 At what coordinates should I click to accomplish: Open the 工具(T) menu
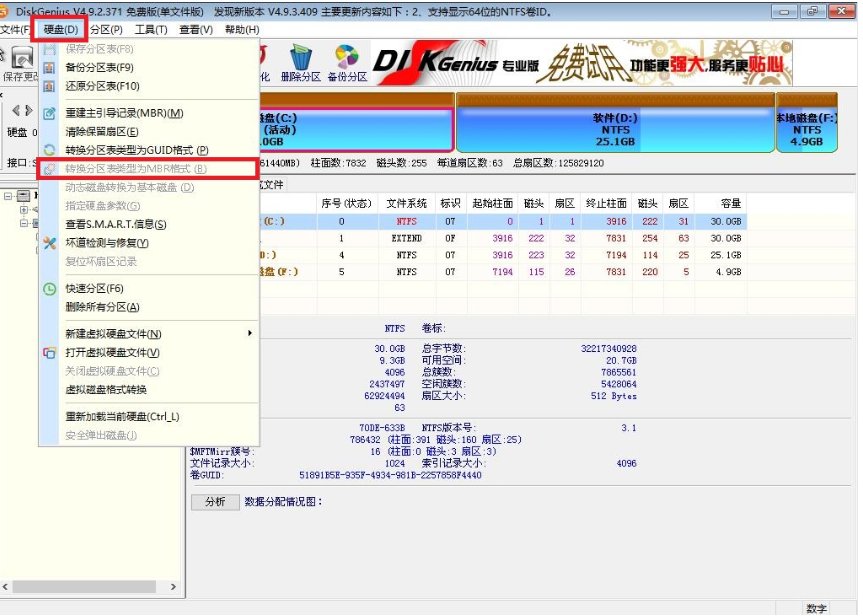pyautogui.click(x=151, y=30)
